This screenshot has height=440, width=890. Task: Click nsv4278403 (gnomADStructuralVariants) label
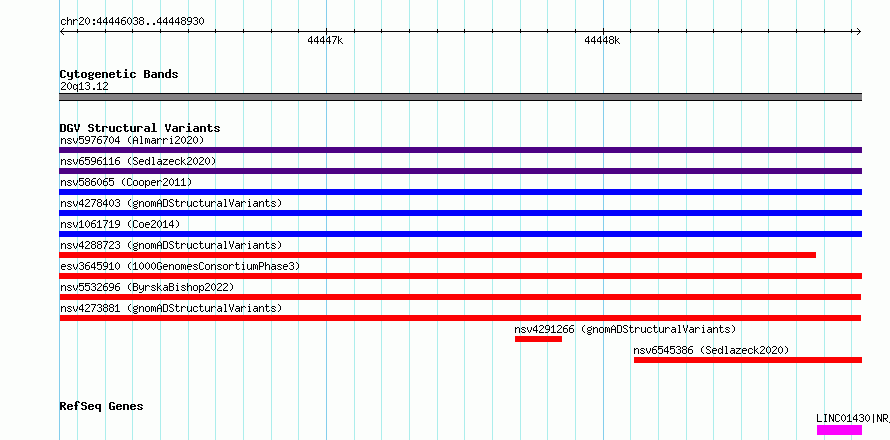coord(171,203)
